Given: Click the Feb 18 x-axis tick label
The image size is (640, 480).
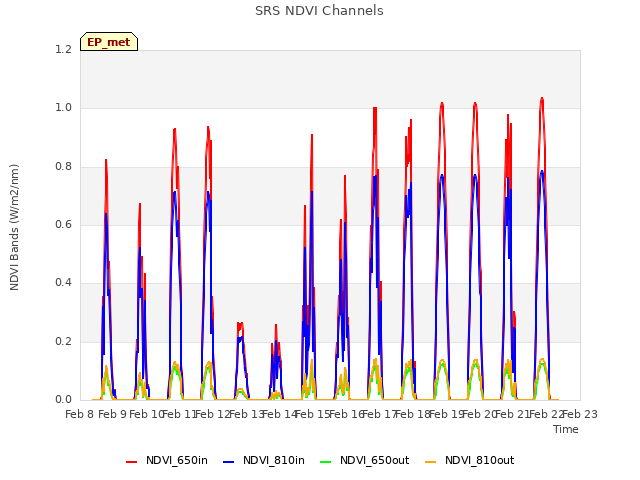Looking at the screenshot, I should coord(413,414).
